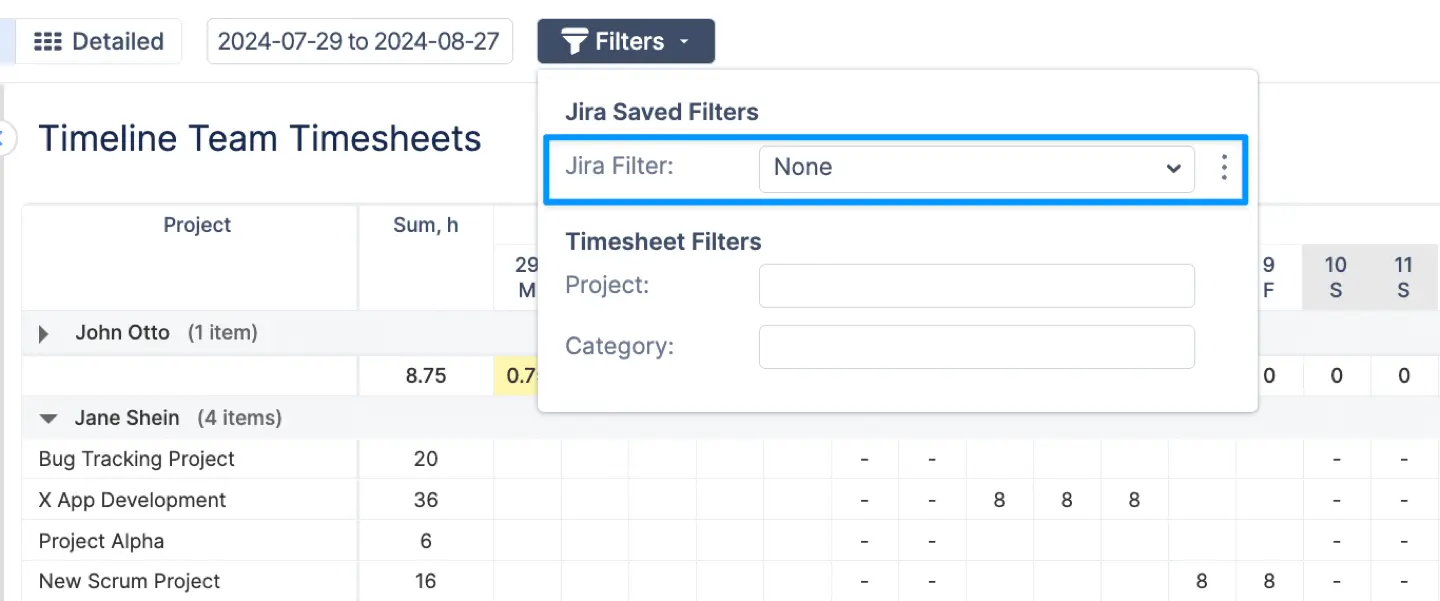Click the date range 2024-07-29 to 2024-08-27 field
1440x601 pixels.
point(359,42)
